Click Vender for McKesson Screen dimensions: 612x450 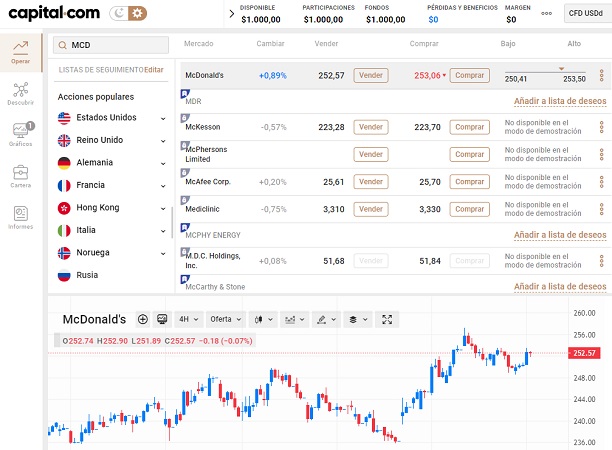(x=371, y=127)
